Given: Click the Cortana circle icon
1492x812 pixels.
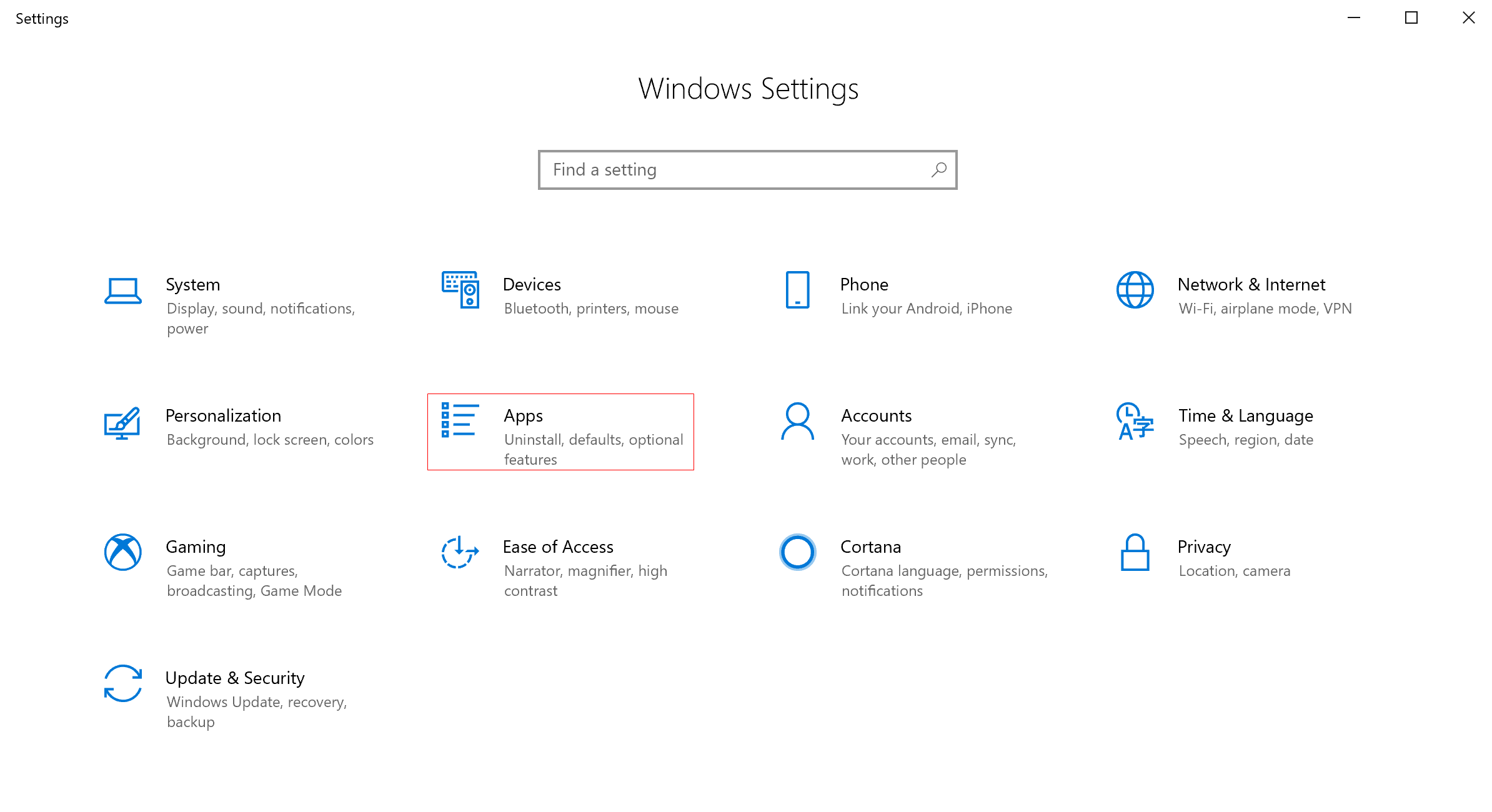Looking at the screenshot, I should coord(797,552).
